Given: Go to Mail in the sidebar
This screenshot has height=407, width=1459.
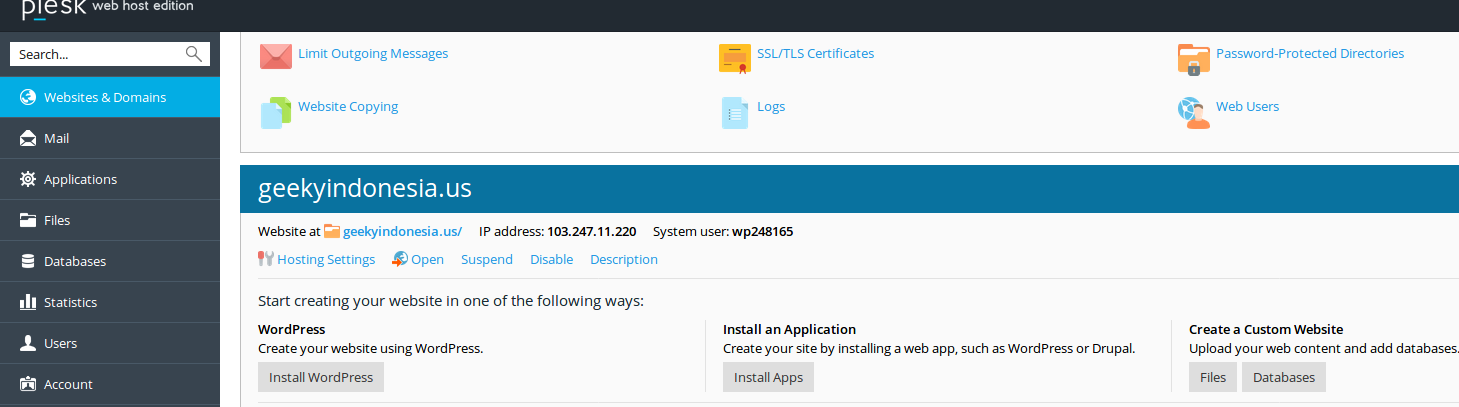Looking at the screenshot, I should (110, 138).
